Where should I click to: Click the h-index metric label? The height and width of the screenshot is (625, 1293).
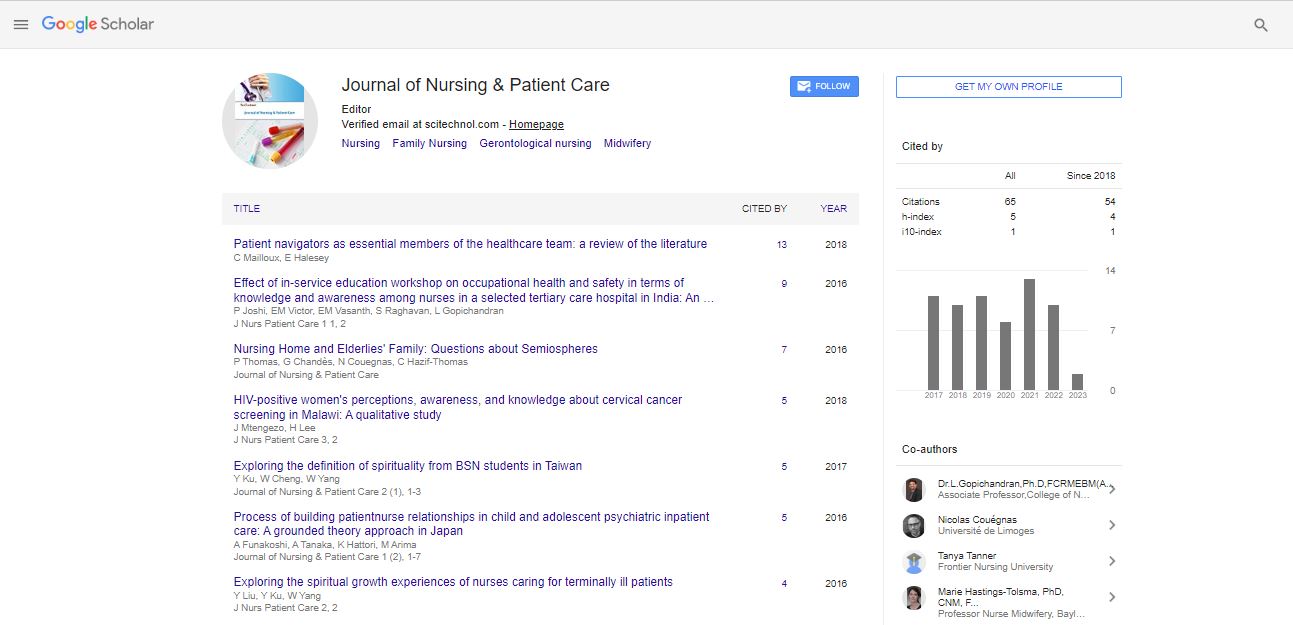coord(917,217)
